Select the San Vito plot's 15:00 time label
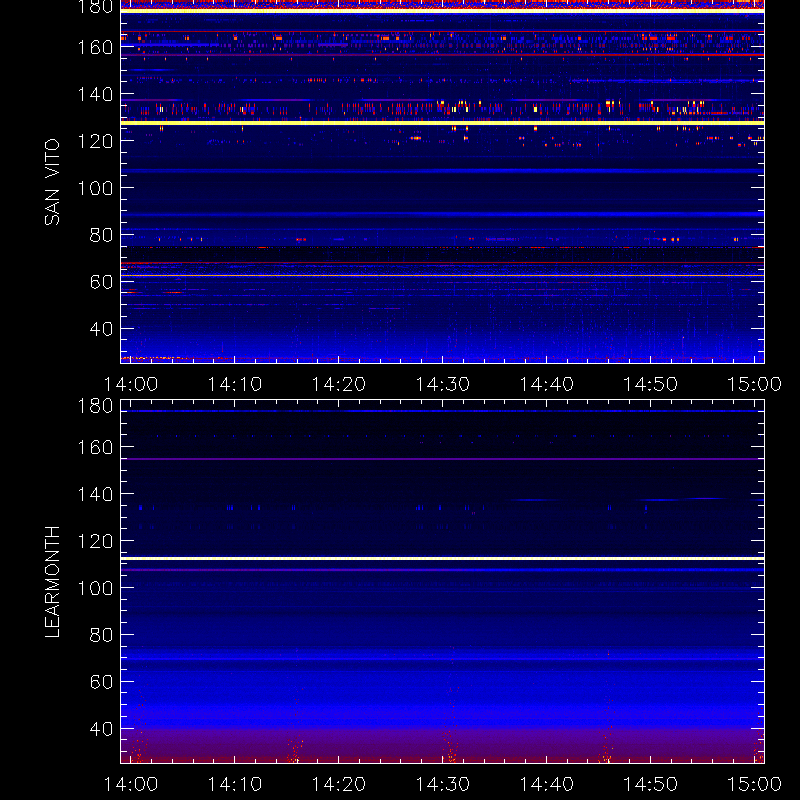This screenshot has width=800, height=800. pyautogui.click(x=754, y=384)
